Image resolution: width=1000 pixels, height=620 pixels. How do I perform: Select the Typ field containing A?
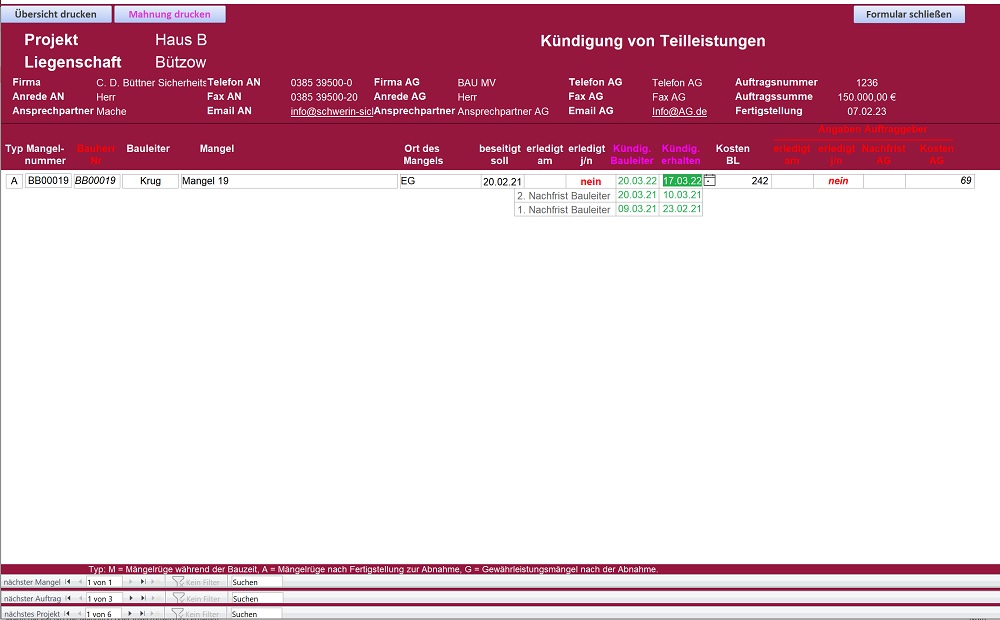click(14, 181)
